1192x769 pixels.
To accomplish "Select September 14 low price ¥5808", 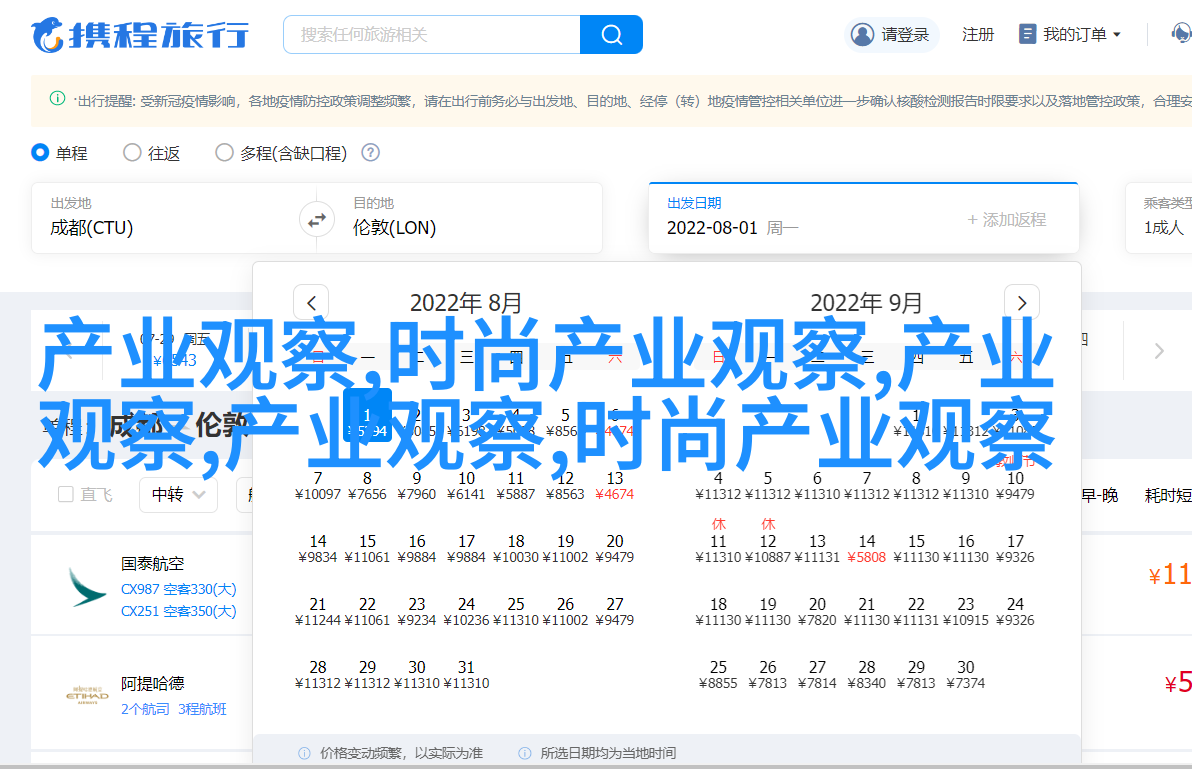I will 867,549.
